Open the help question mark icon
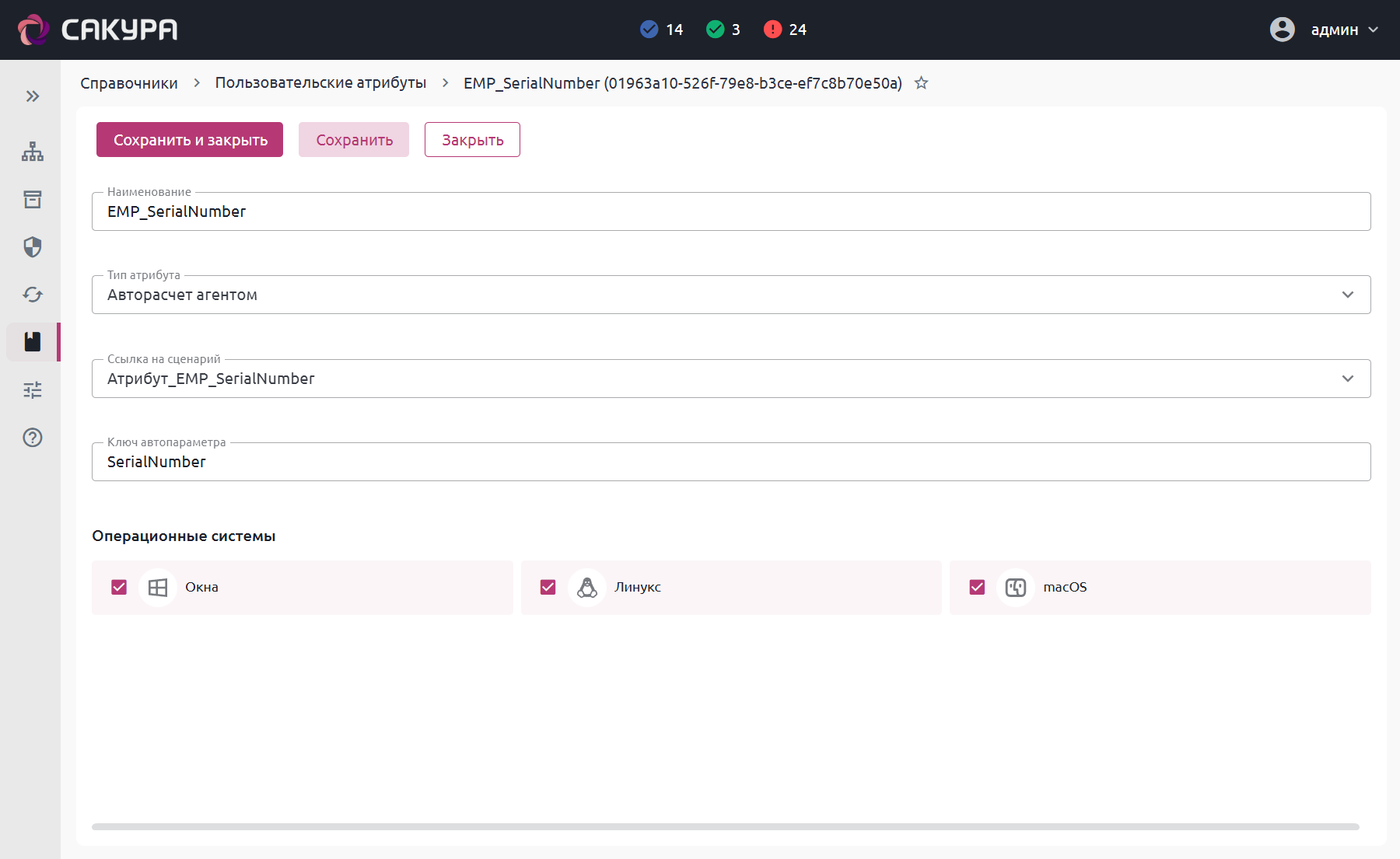 pos(33,438)
